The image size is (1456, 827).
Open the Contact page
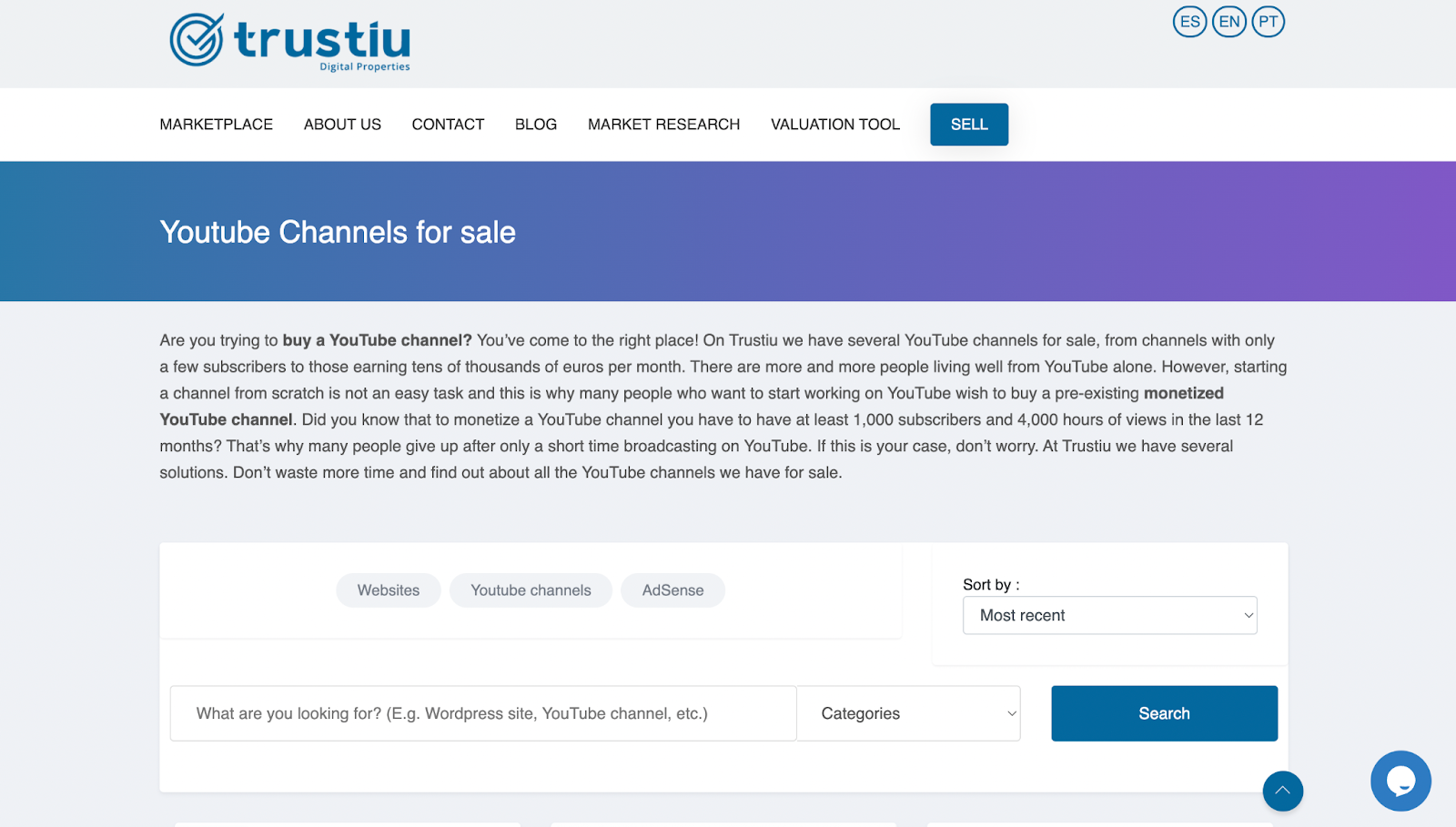tap(448, 125)
